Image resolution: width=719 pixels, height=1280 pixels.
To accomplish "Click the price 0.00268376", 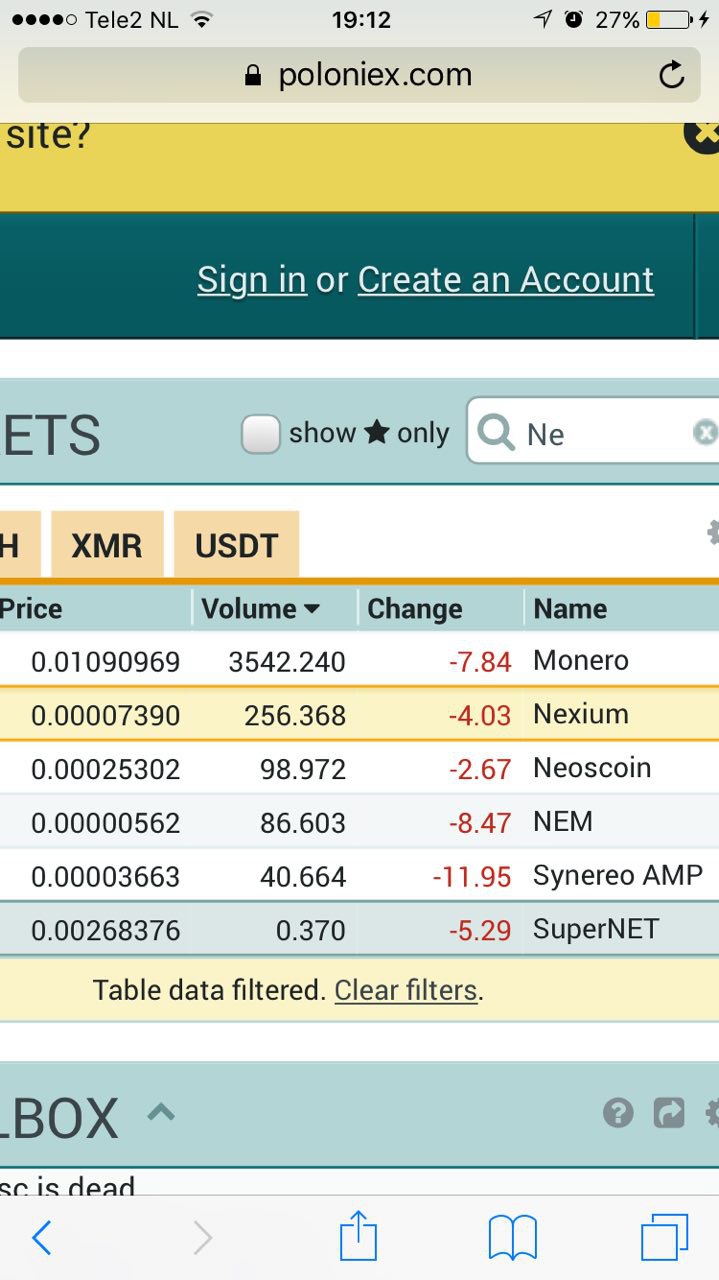I will pos(106,931).
